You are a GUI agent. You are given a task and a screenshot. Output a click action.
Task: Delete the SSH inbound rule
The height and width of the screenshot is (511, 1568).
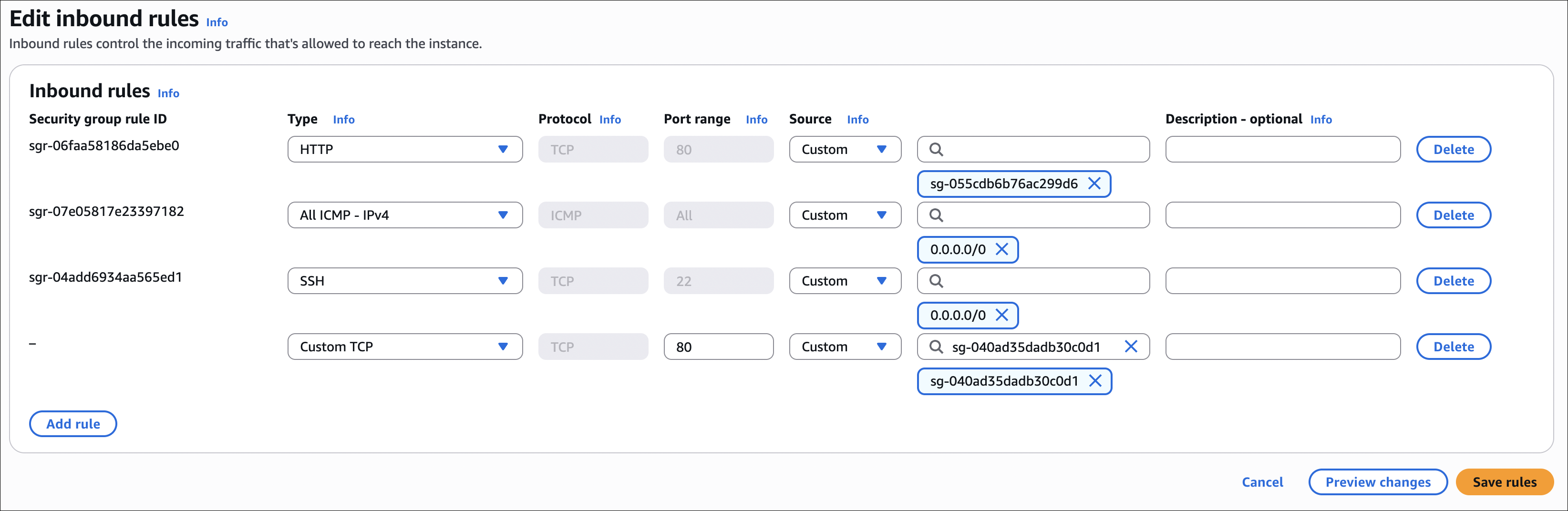click(x=1453, y=281)
